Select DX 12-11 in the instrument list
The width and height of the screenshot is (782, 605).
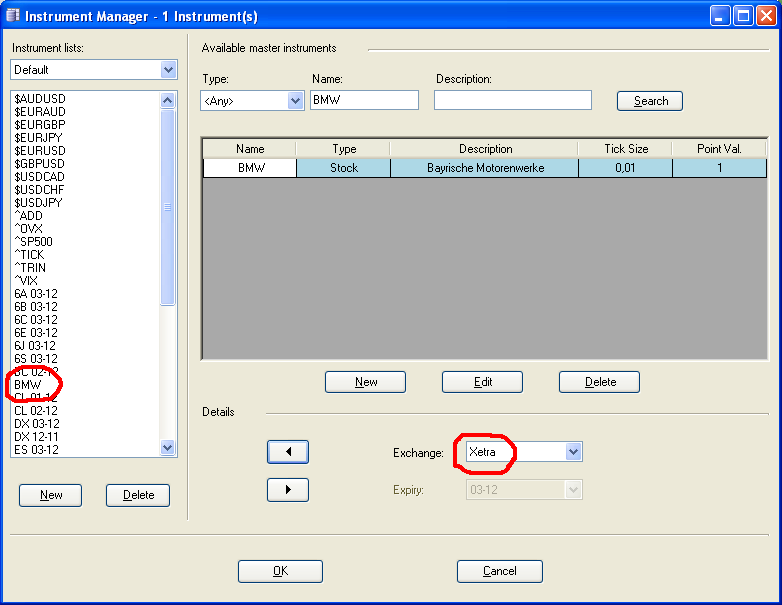[36, 436]
